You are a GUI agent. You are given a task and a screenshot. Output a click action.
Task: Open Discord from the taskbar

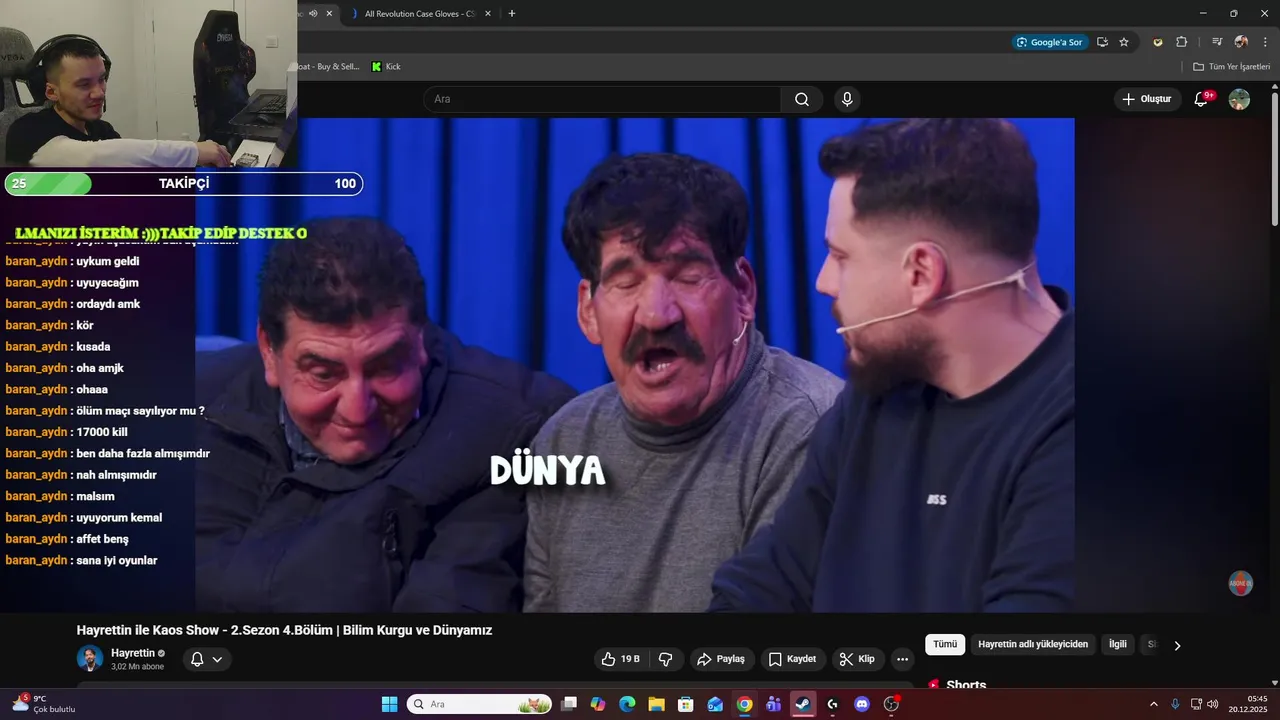tap(862, 704)
